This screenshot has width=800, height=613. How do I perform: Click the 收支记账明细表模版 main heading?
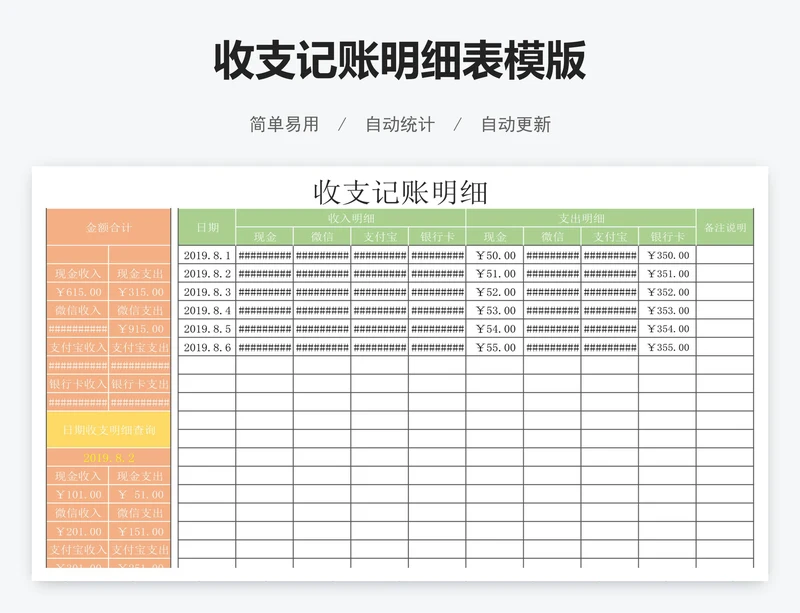click(x=399, y=61)
